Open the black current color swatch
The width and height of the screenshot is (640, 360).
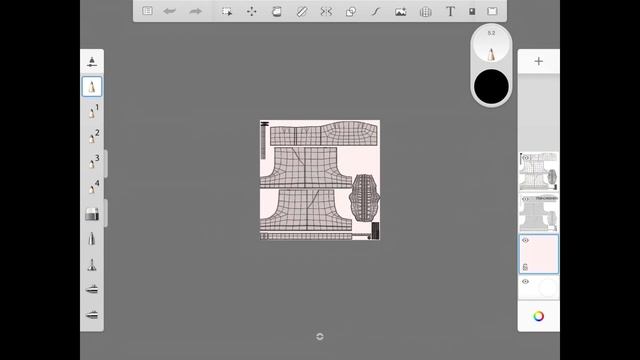[491, 87]
